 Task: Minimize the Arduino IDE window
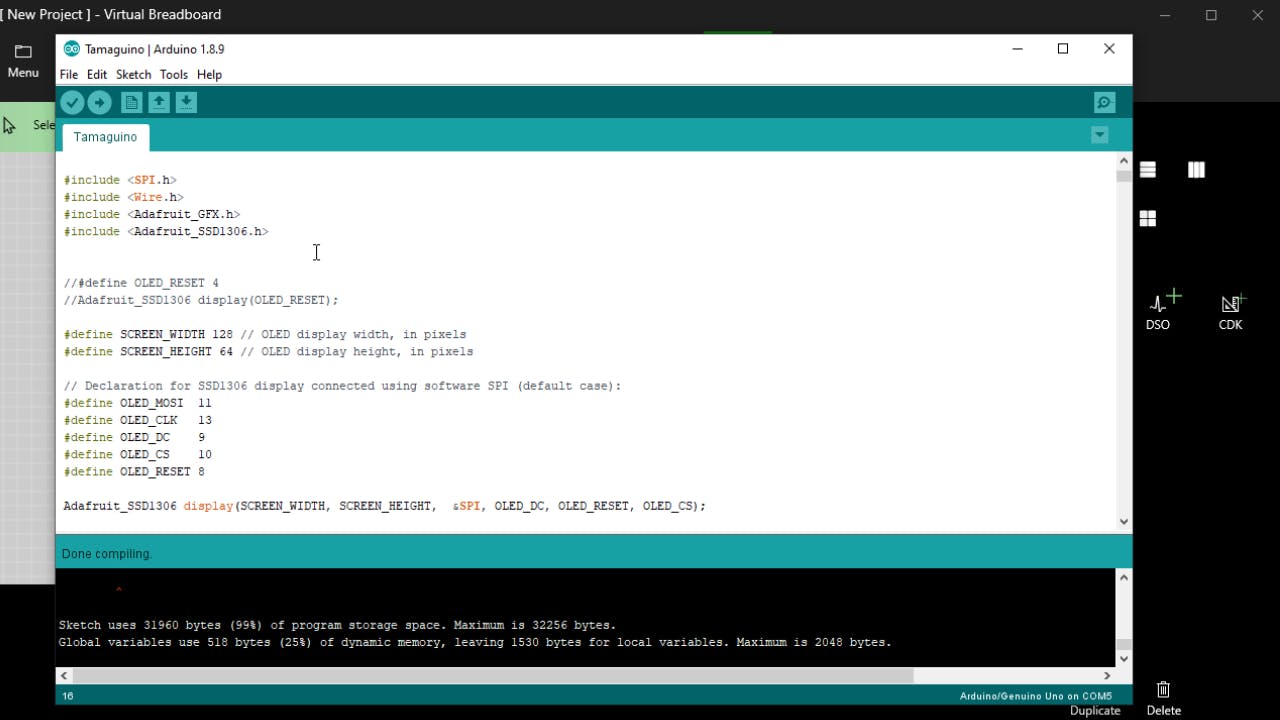click(x=1017, y=49)
